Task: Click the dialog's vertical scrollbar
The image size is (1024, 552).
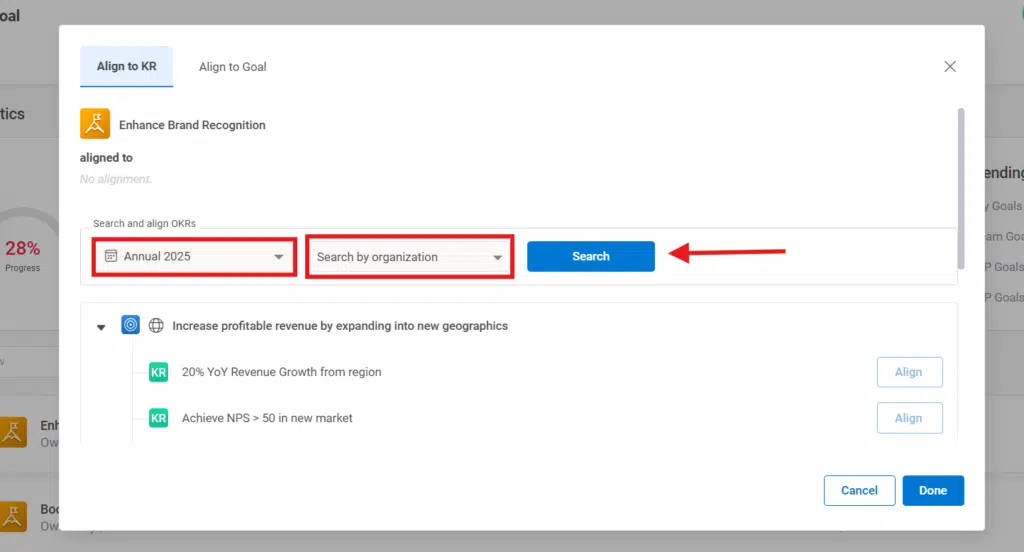Action: pos(961,189)
